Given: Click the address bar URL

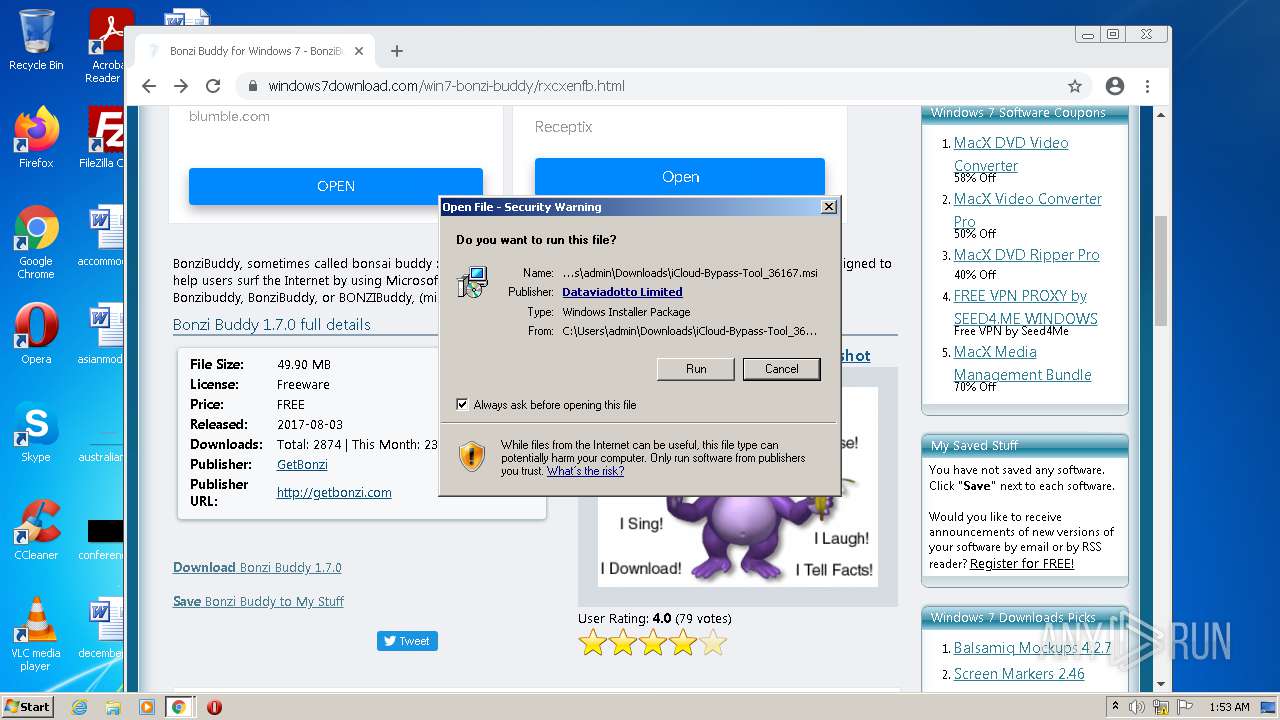Looking at the screenshot, I should (x=446, y=86).
